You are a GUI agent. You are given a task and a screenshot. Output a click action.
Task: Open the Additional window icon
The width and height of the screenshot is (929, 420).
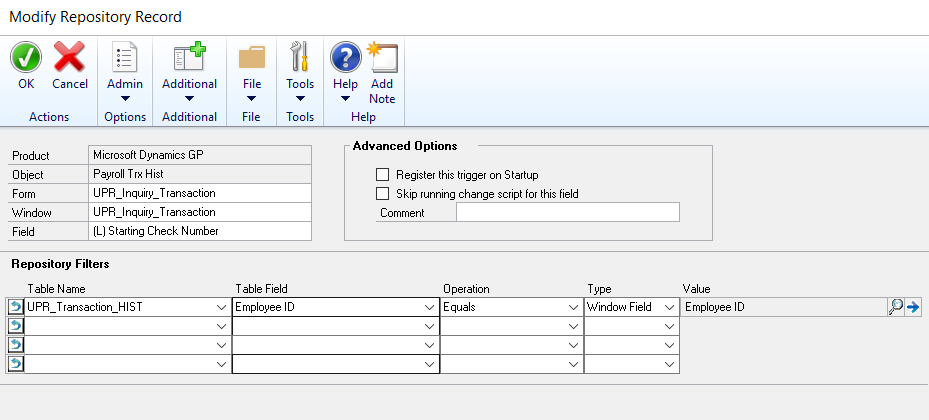pyautogui.click(x=190, y=57)
